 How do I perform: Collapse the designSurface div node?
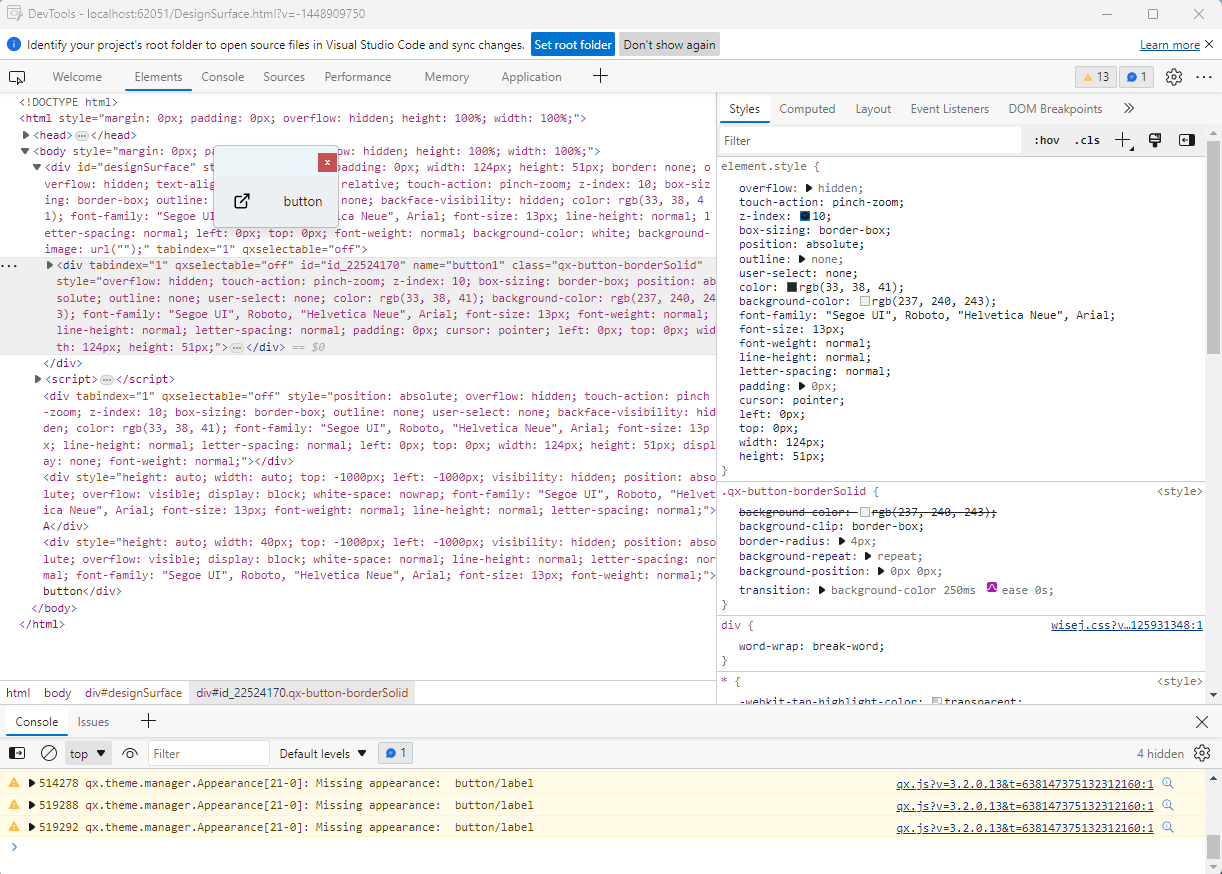coord(38,167)
